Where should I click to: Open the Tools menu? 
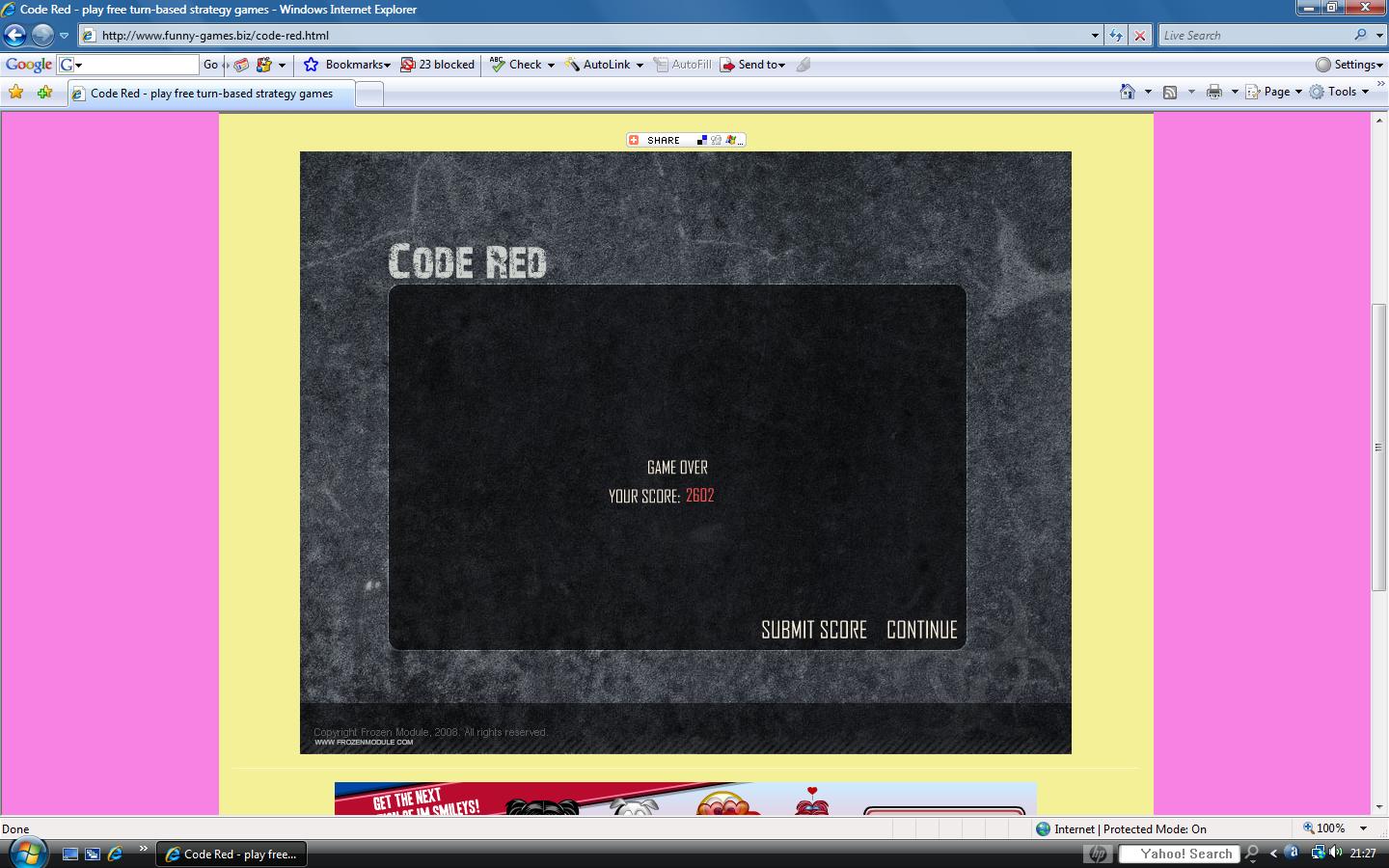point(1341,91)
